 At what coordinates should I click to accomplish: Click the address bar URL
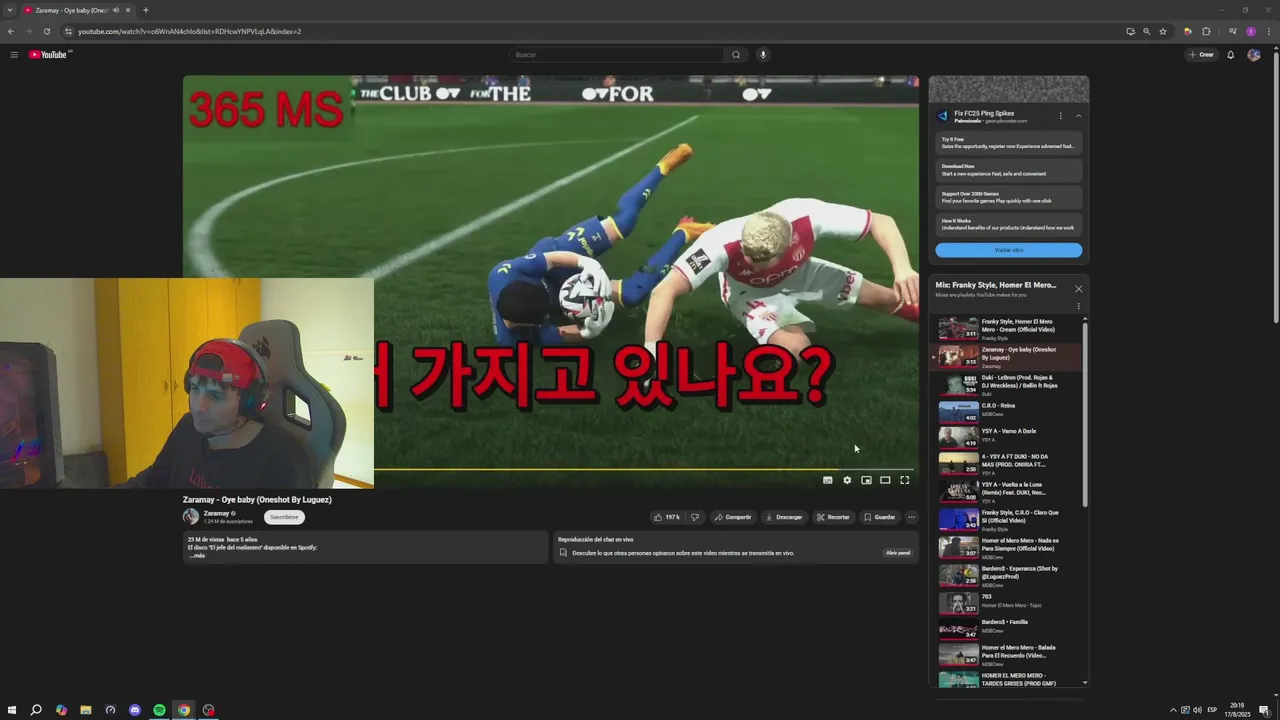coord(190,31)
